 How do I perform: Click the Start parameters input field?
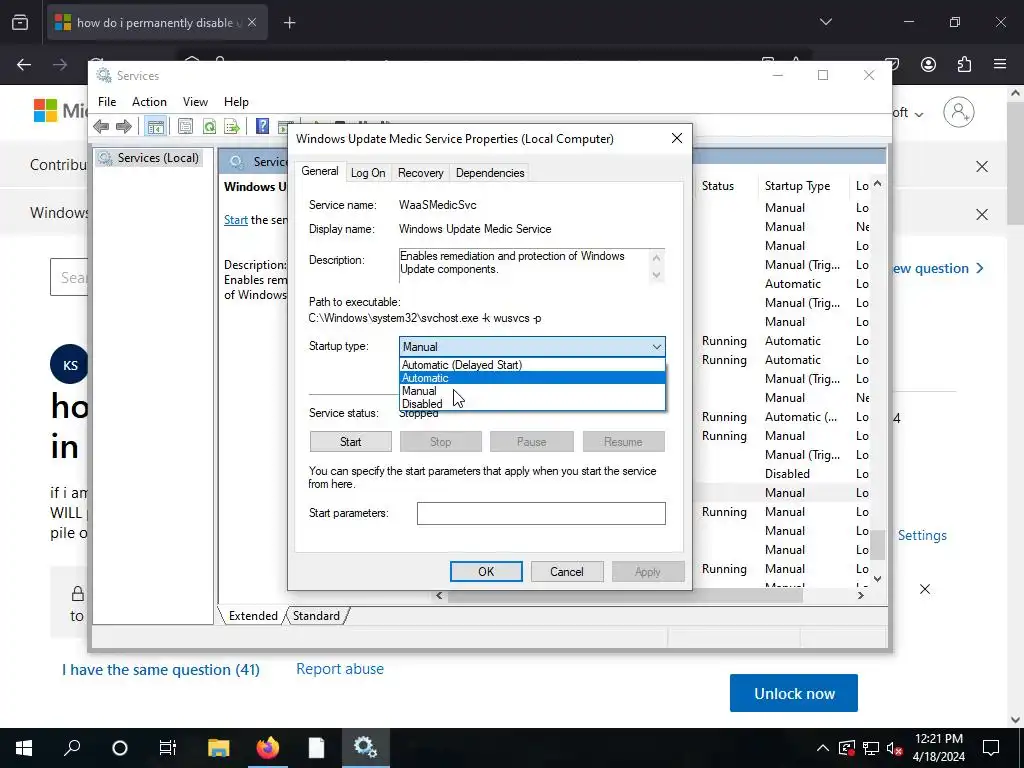click(x=541, y=513)
